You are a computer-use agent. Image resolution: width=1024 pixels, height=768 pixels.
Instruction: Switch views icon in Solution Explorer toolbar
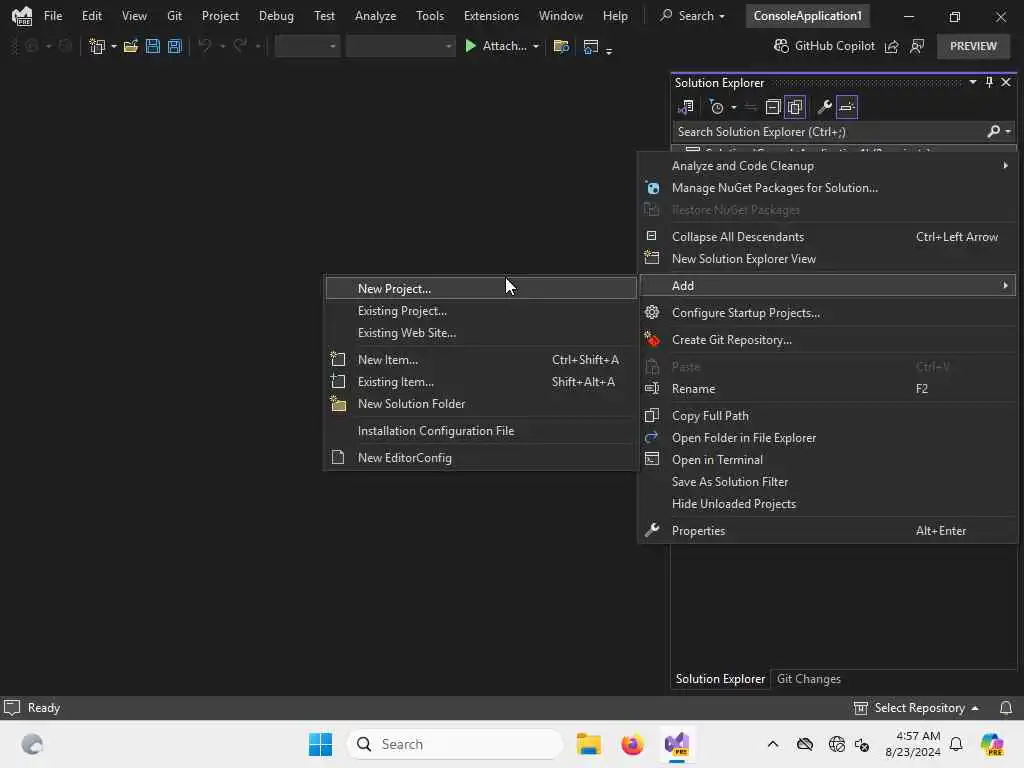tap(686, 107)
